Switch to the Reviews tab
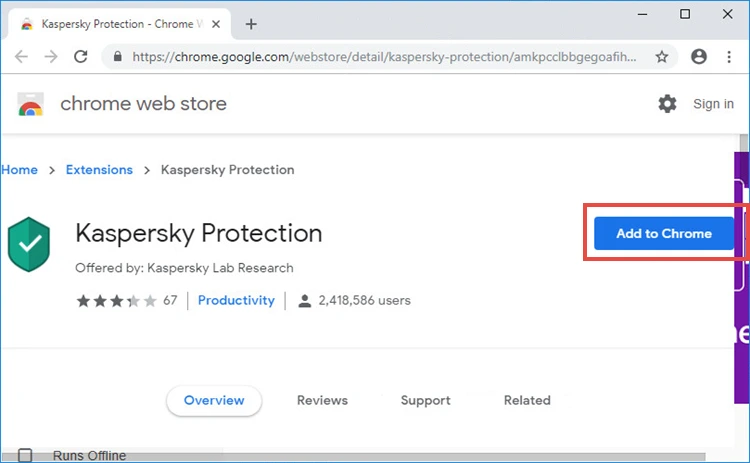Image resolution: width=750 pixels, height=463 pixels. tap(322, 400)
